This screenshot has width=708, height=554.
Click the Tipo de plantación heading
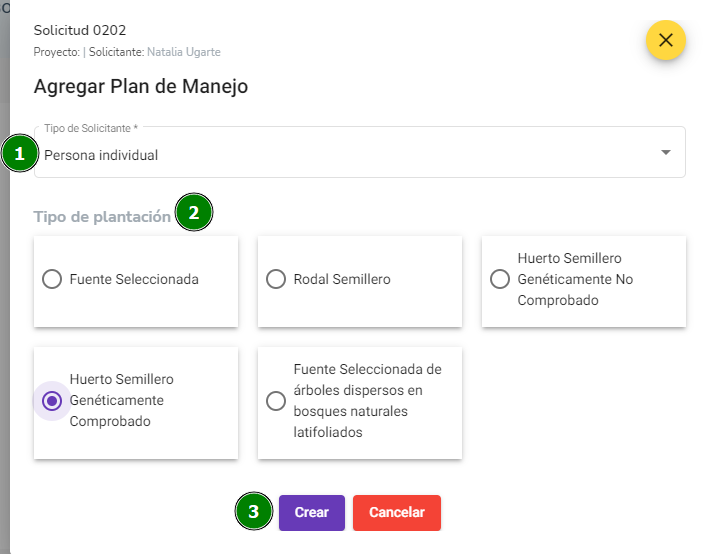(102, 217)
